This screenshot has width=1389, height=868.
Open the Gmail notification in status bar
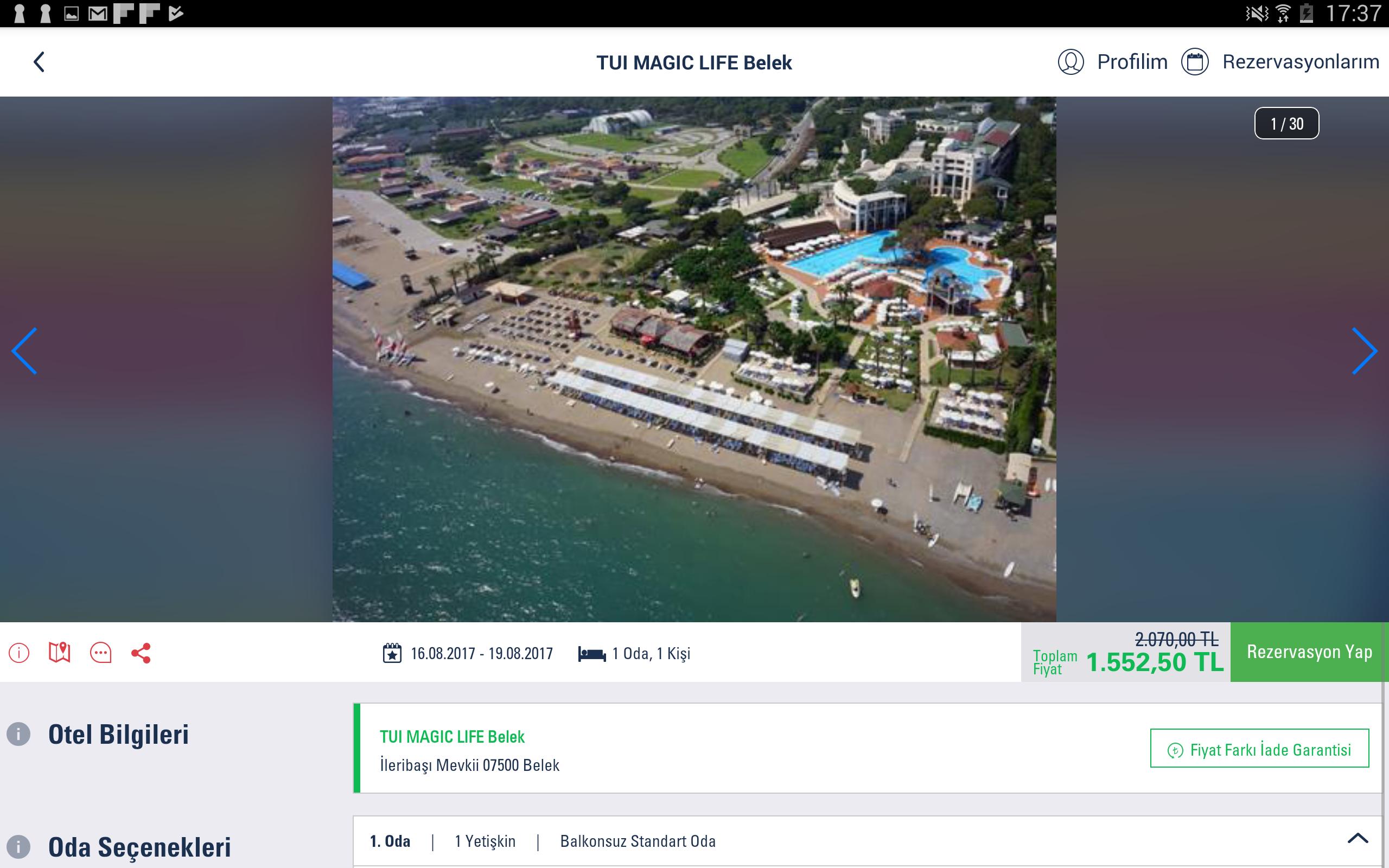click(x=98, y=13)
